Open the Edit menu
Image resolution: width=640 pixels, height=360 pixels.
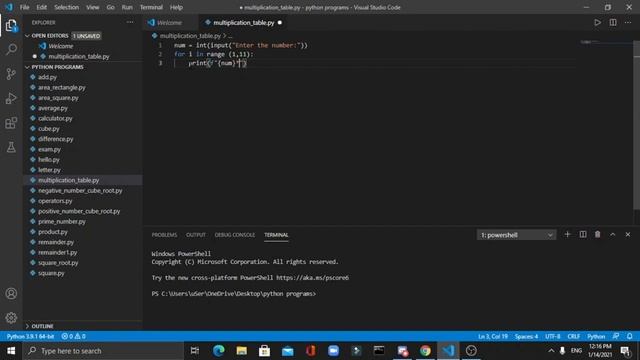(41, 7)
